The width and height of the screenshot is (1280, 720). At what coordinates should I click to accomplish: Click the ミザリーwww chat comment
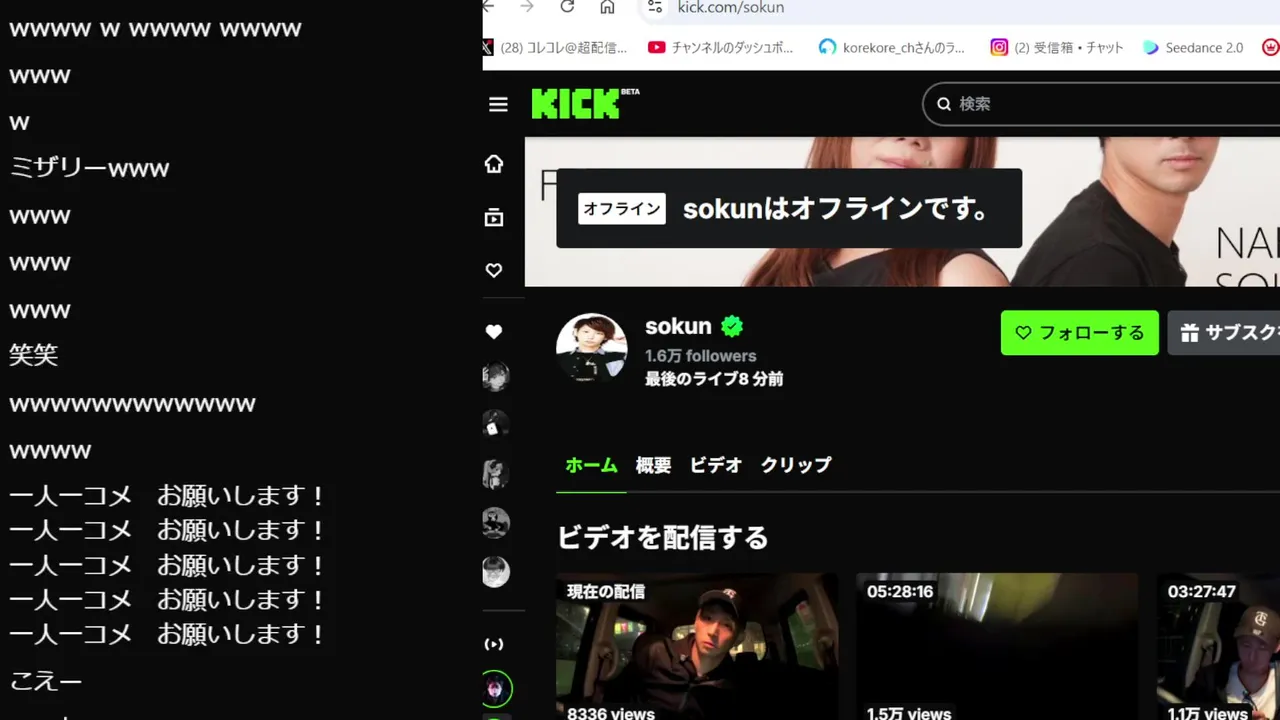[x=89, y=168]
